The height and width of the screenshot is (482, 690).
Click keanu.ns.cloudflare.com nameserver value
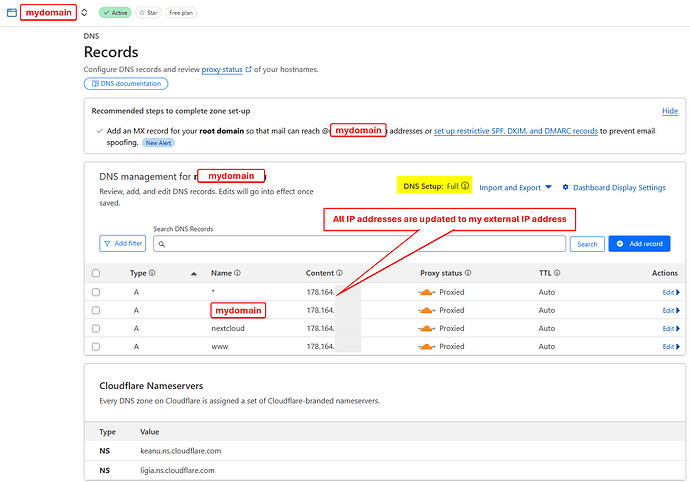180,451
